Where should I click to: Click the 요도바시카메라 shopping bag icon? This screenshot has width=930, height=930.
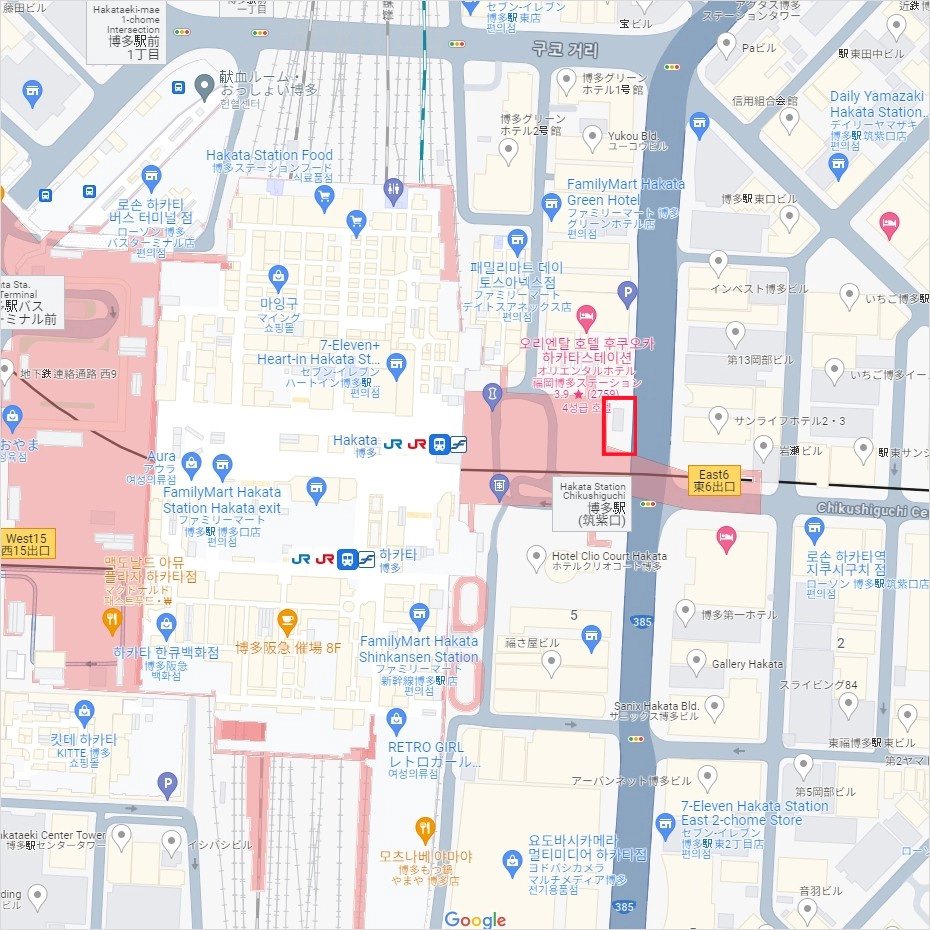click(x=512, y=862)
